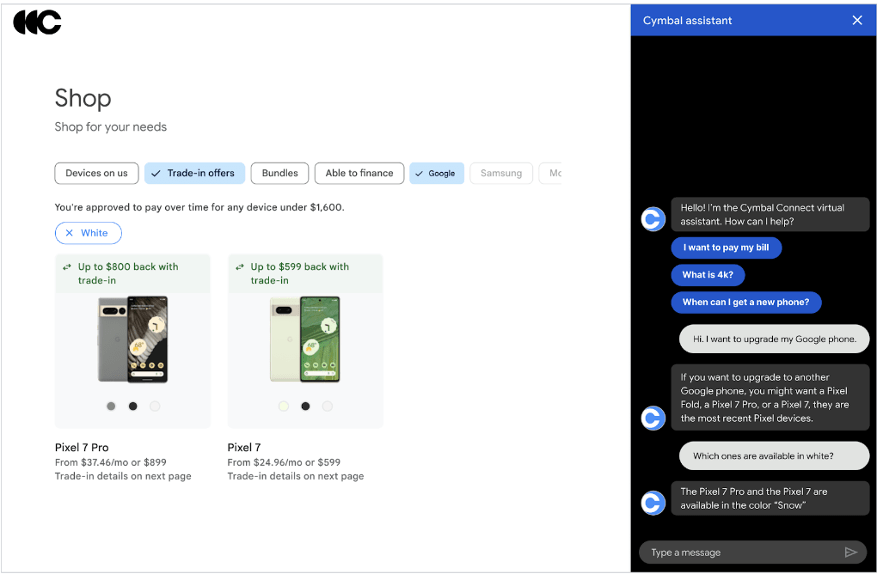Close the Cymbal assistant panel
The image size is (878, 574).
[857, 20]
